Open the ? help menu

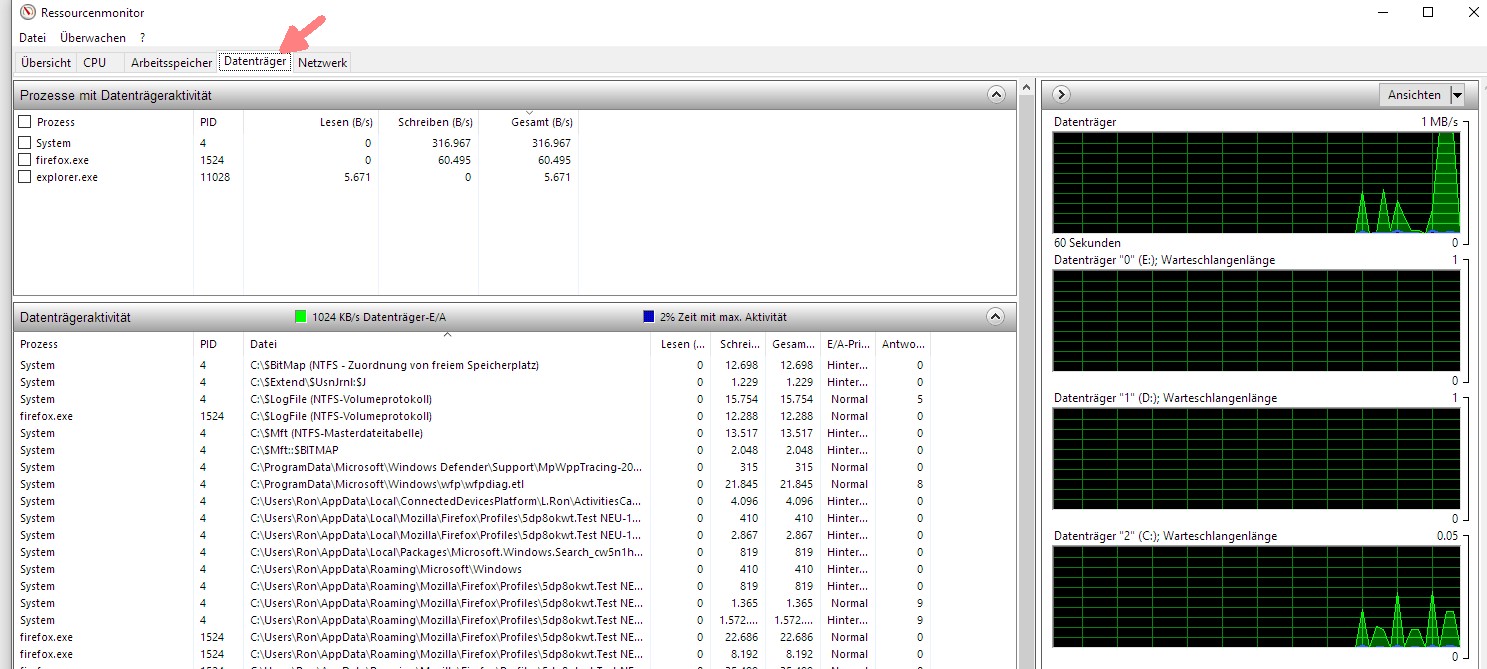(x=143, y=38)
